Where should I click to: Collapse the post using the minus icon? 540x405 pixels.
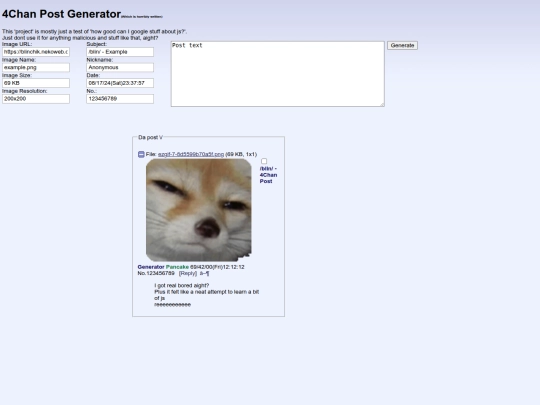141,154
